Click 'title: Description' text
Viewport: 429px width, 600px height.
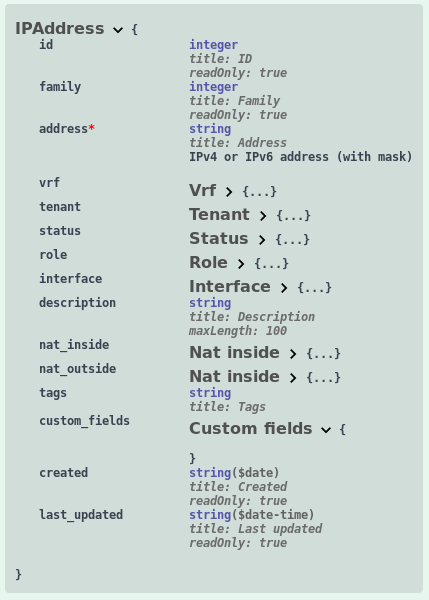click(252, 317)
